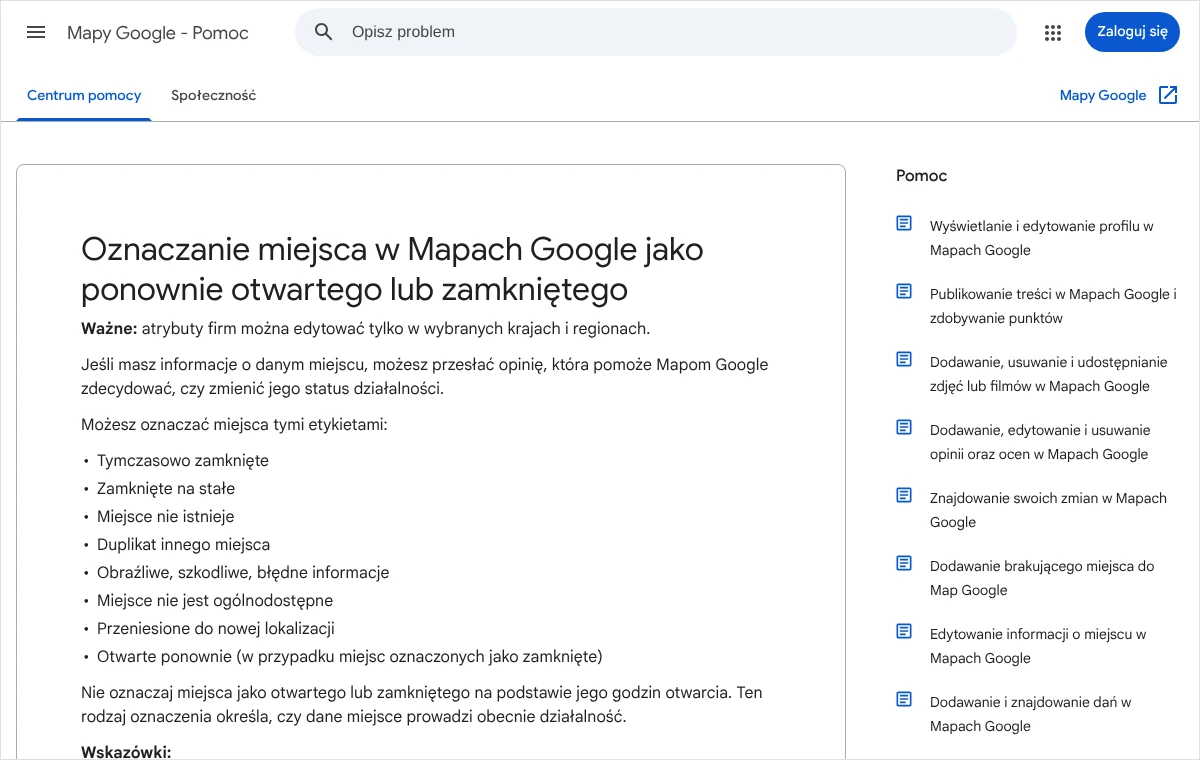This screenshot has width=1200, height=760.
Task: Click article icon for Dodawanie brakującego miejsca
Action: [904, 563]
